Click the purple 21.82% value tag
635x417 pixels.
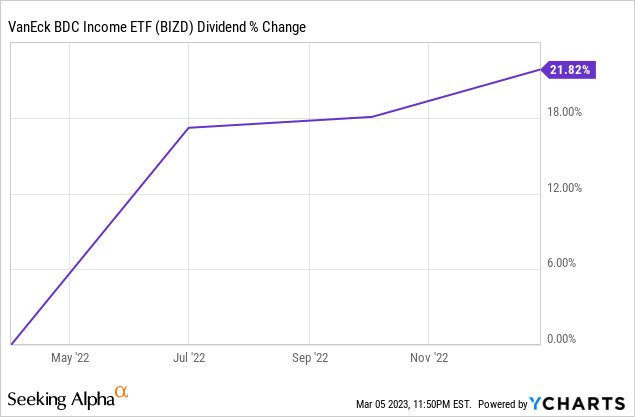[571, 69]
